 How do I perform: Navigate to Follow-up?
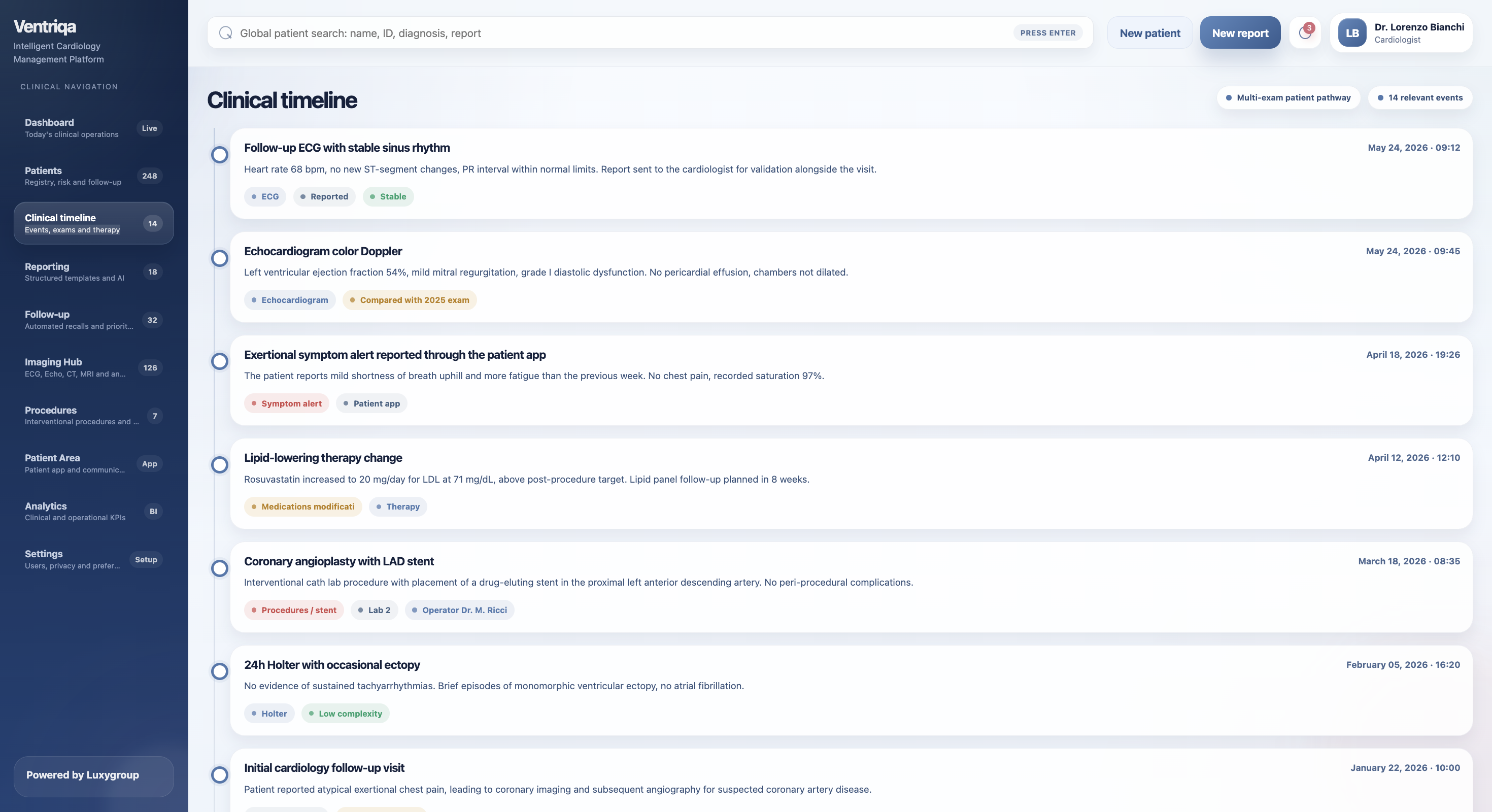(x=93, y=320)
